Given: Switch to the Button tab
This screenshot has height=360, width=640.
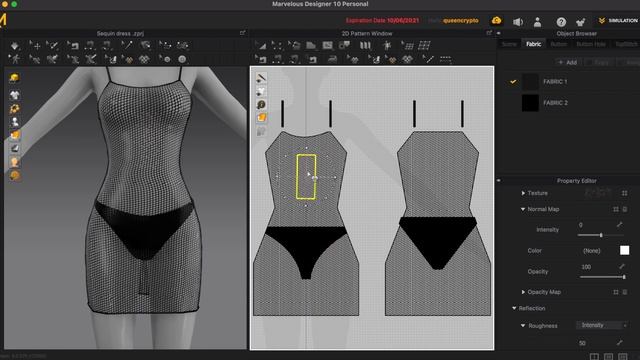Looking at the screenshot, I should coord(559,44).
